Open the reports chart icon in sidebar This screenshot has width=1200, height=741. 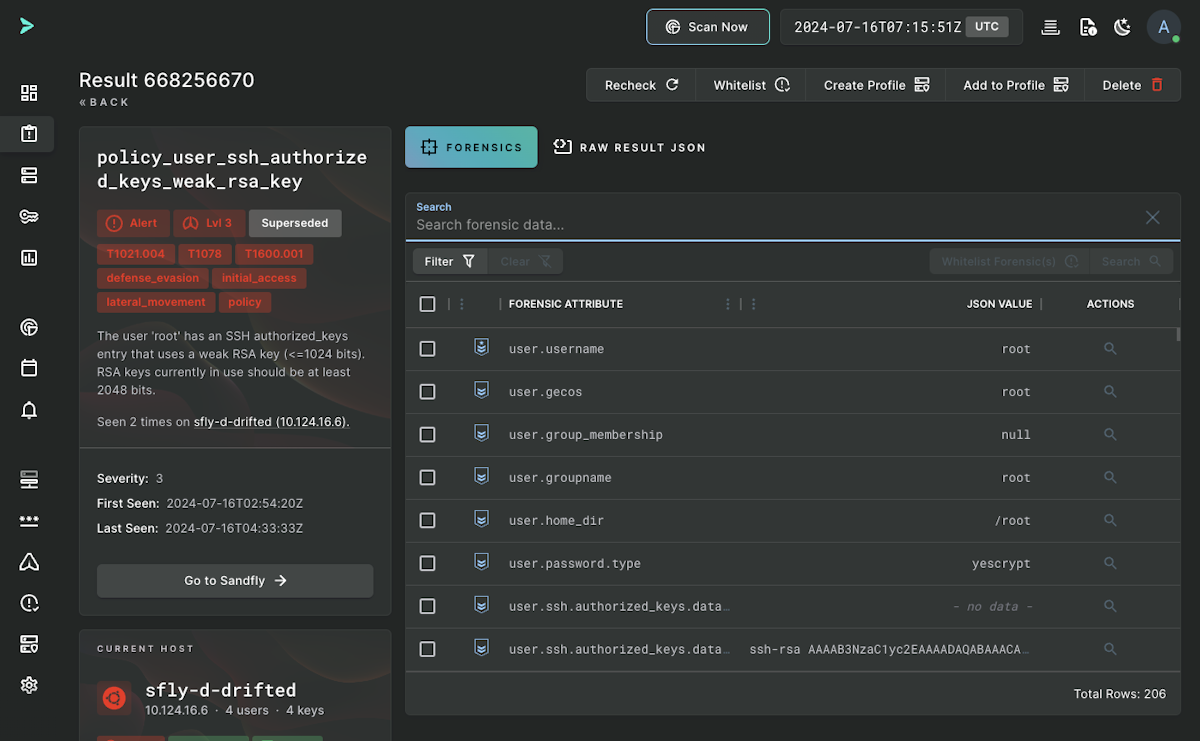tap(29, 257)
